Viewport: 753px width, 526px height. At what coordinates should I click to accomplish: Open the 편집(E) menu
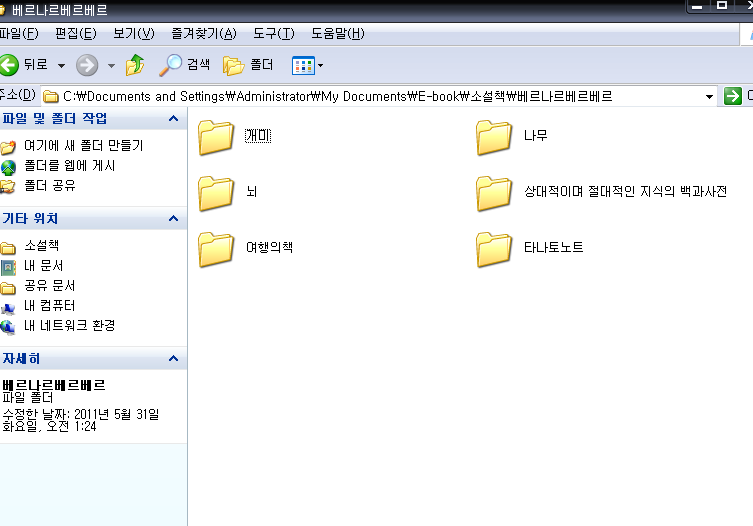pyautogui.click(x=76, y=34)
